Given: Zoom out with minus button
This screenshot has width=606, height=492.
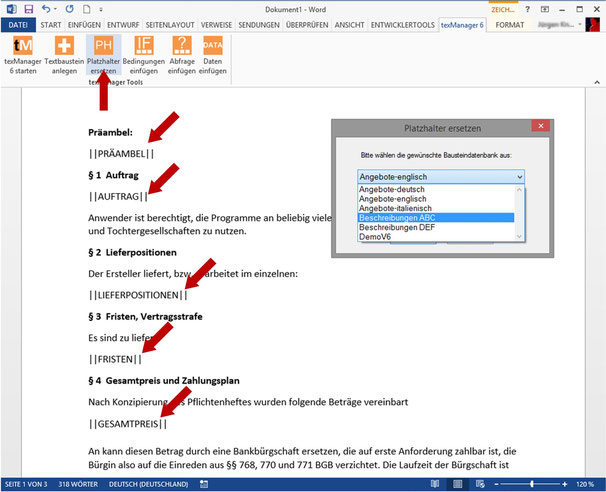Looking at the screenshot, I should [x=497, y=484].
